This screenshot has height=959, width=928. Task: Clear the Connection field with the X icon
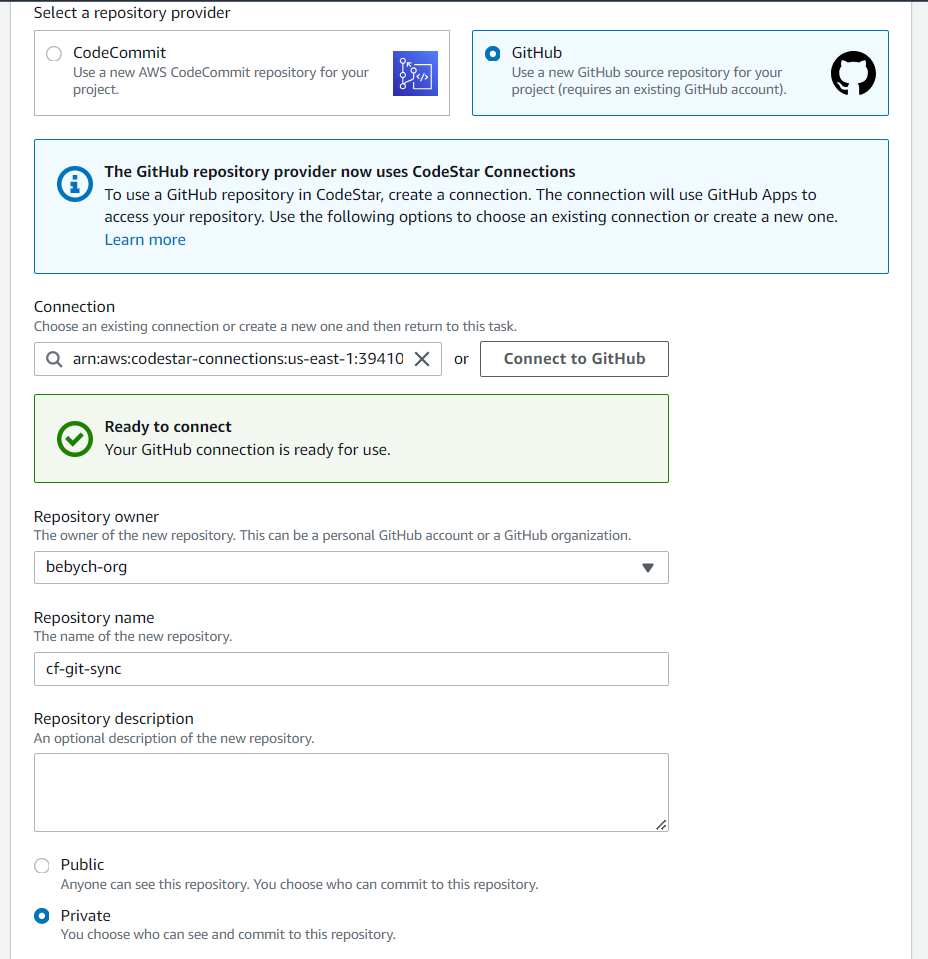click(x=422, y=359)
